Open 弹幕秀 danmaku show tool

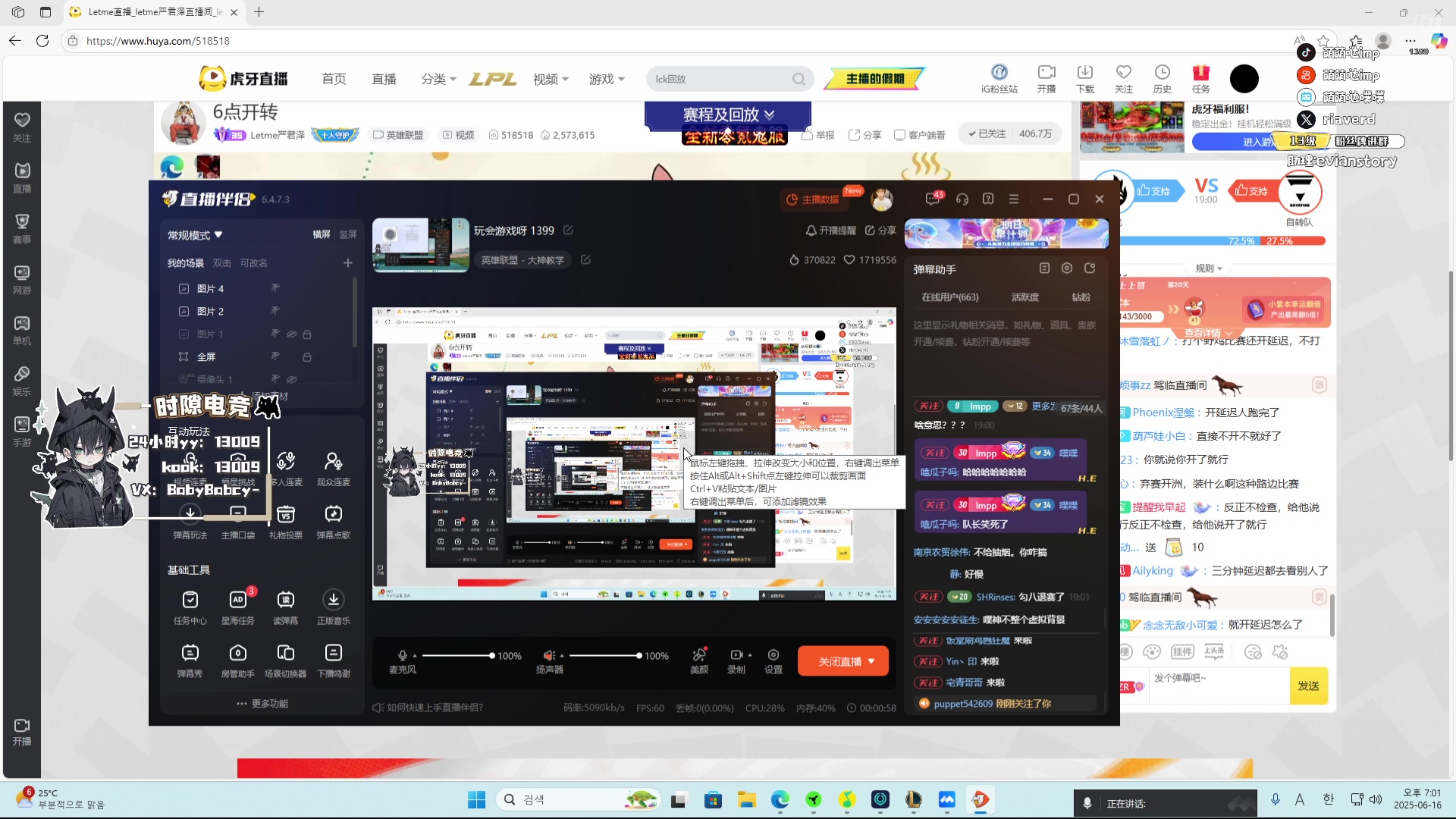(190, 661)
